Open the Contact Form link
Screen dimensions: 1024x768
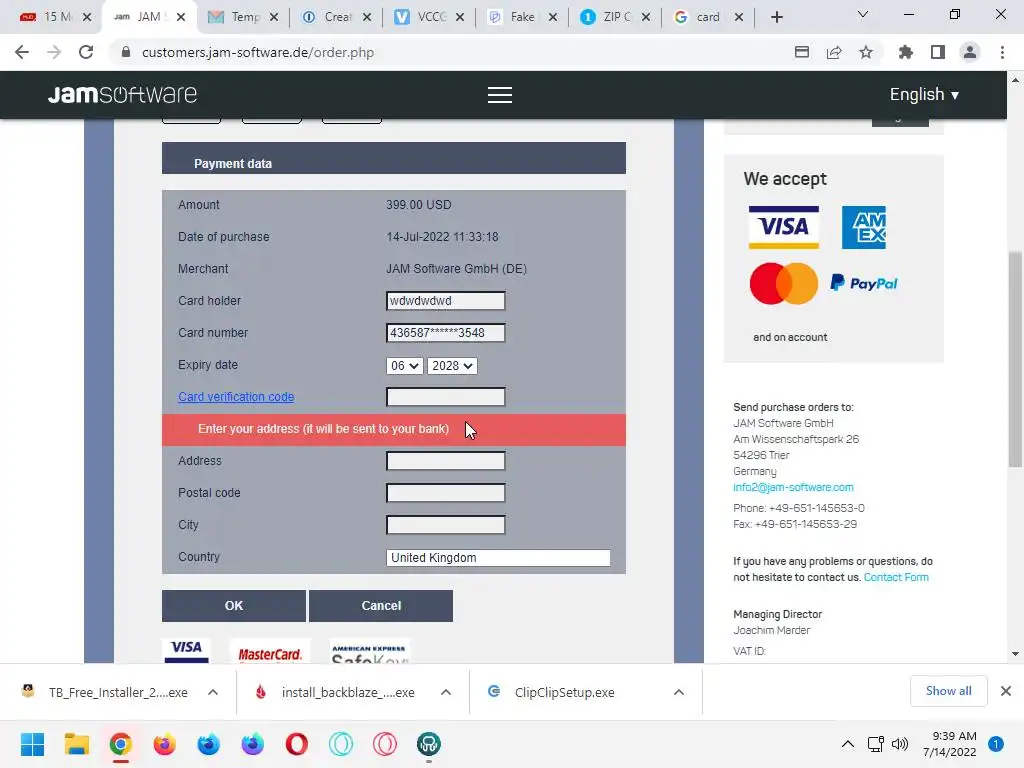(895, 577)
